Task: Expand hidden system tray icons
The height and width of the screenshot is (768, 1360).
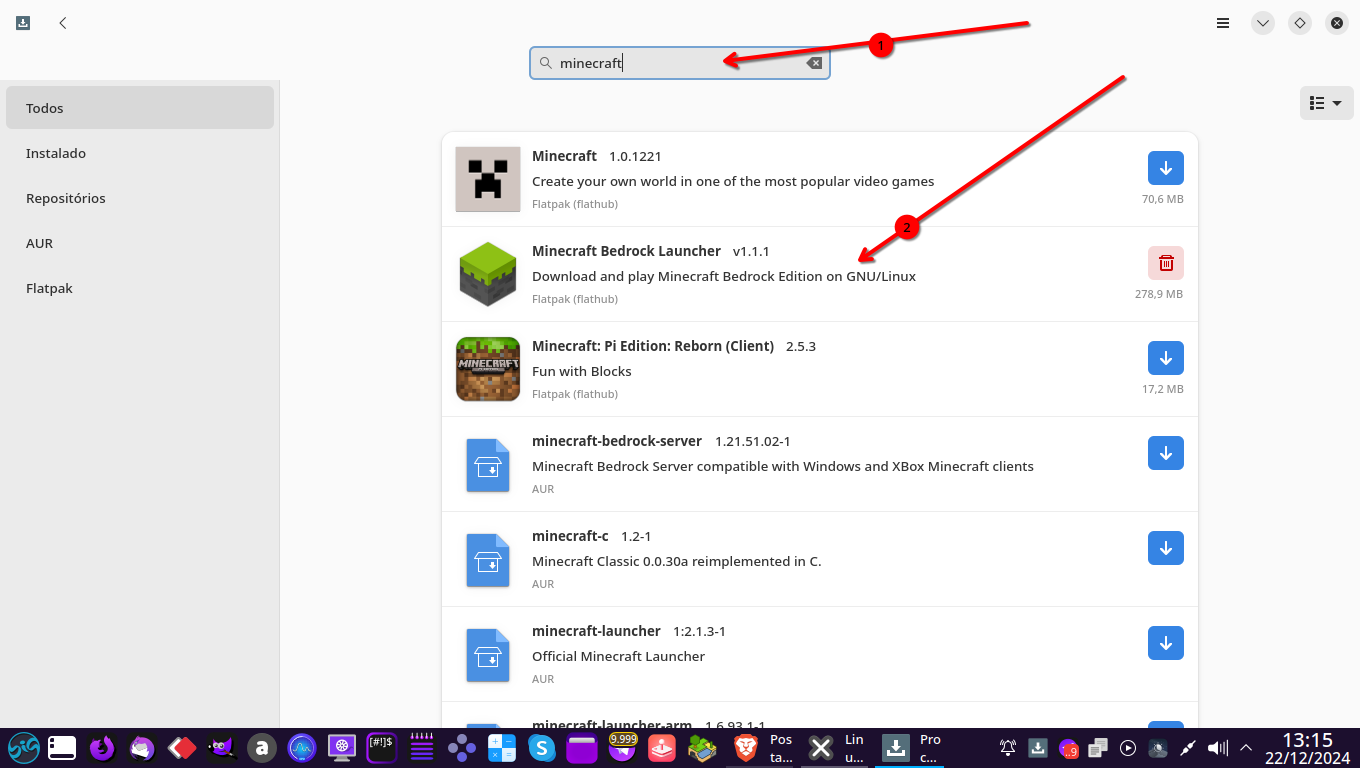Action: pos(1247,747)
